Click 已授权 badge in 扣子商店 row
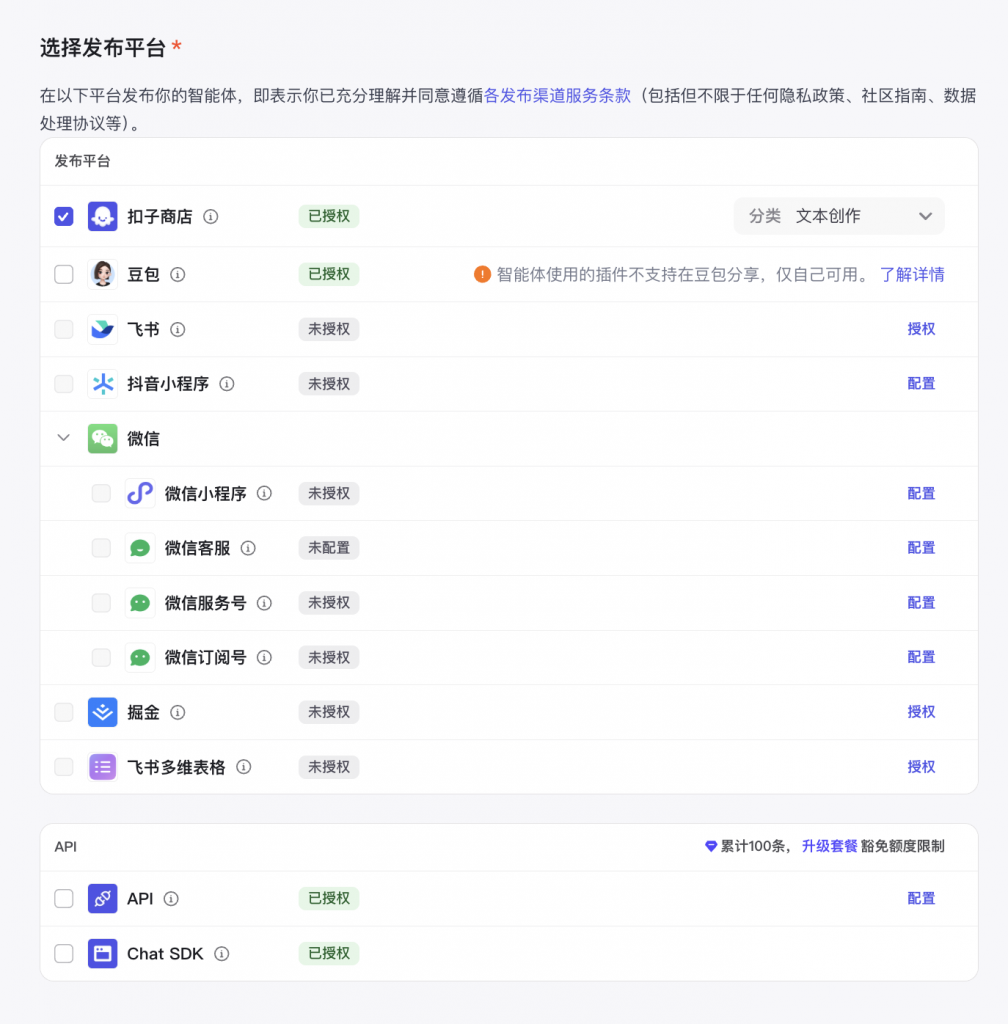 point(329,216)
